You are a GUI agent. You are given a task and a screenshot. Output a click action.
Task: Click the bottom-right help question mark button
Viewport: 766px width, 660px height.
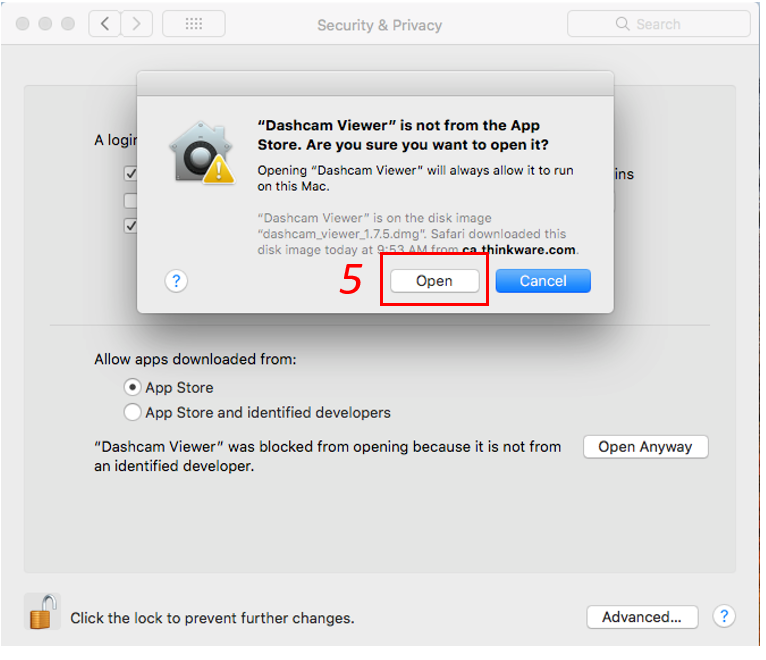tap(724, 617)
